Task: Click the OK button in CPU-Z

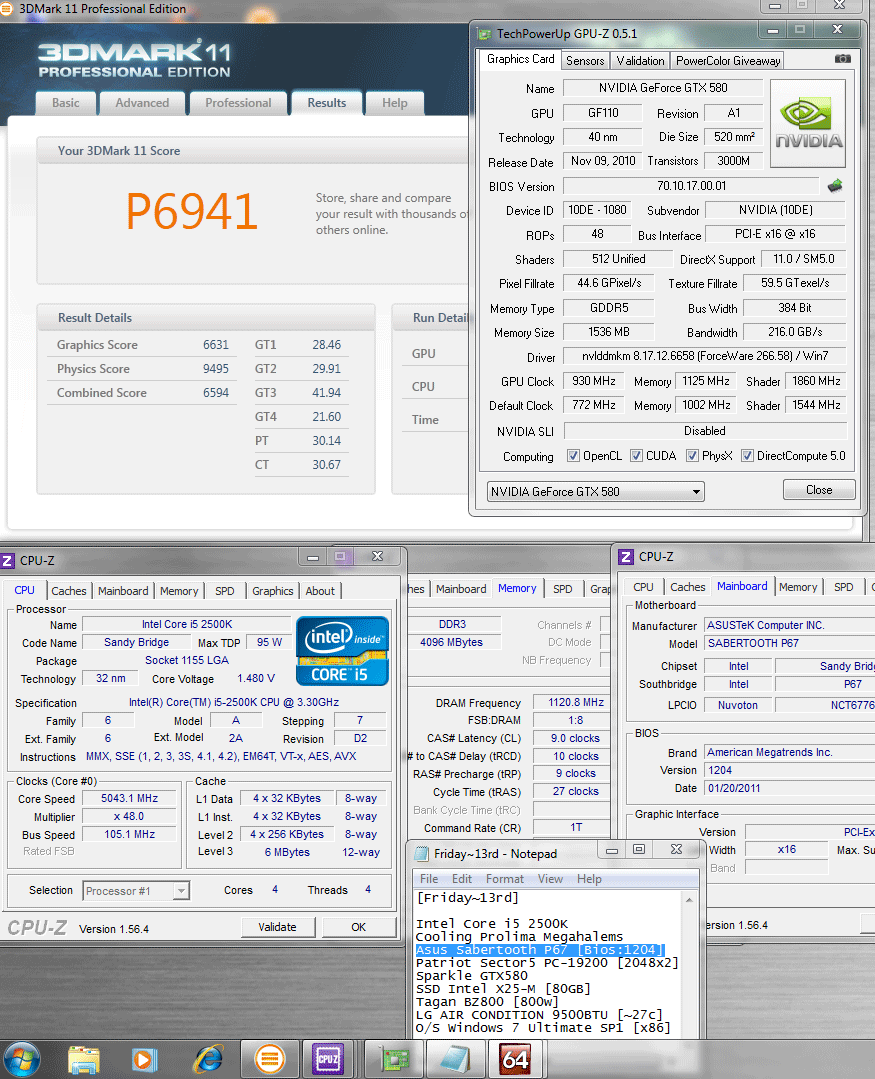Action: (358, 927)
